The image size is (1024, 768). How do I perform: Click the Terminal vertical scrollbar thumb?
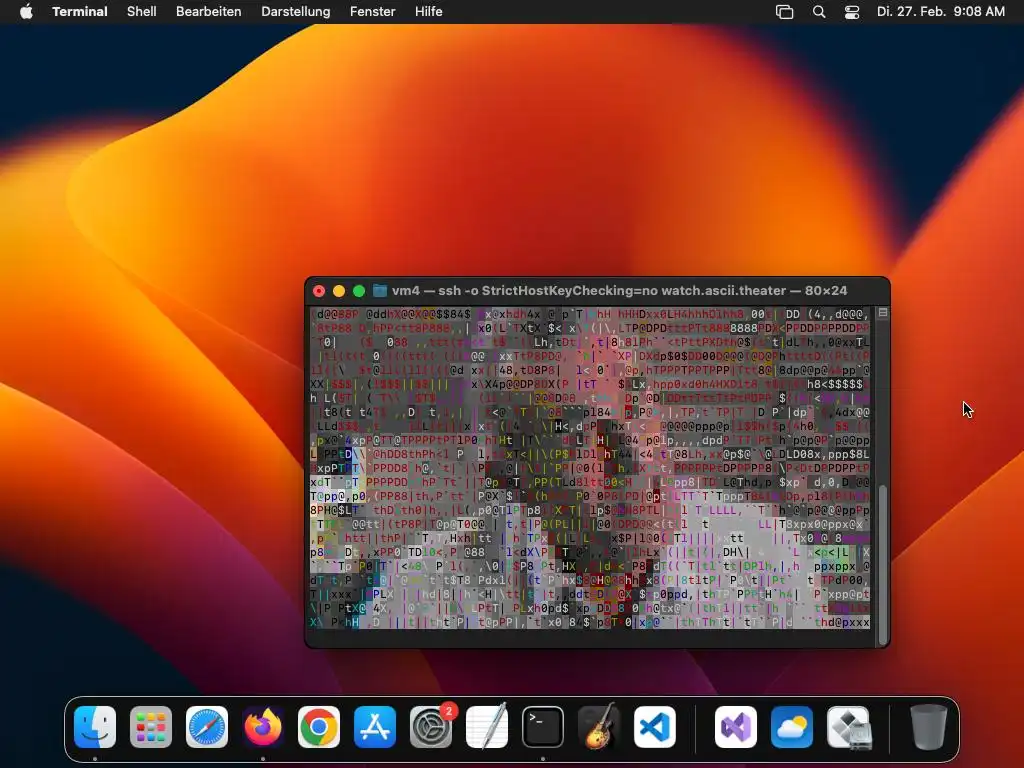click(x=882, y=564)
